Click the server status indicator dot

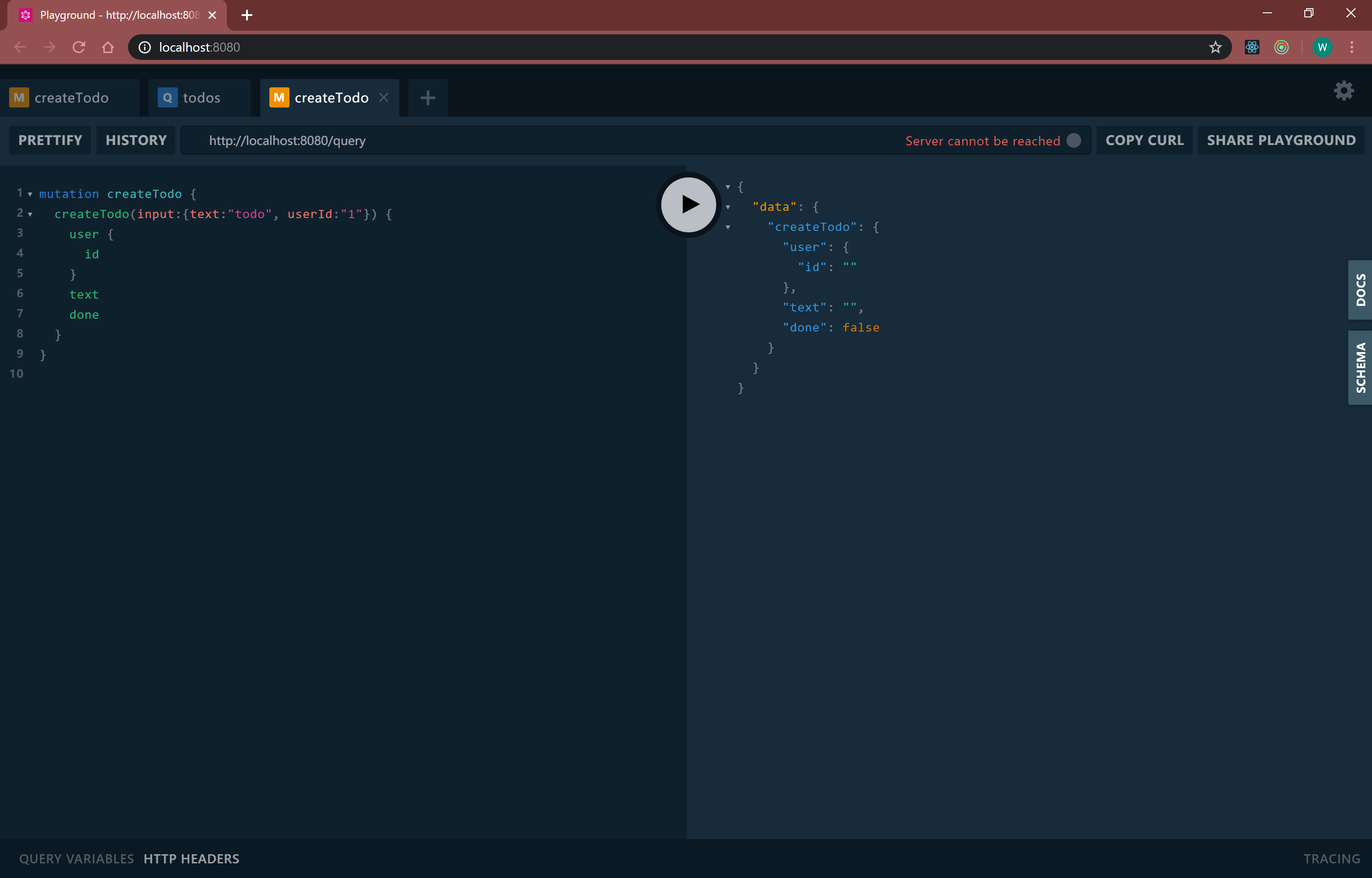1073,141
